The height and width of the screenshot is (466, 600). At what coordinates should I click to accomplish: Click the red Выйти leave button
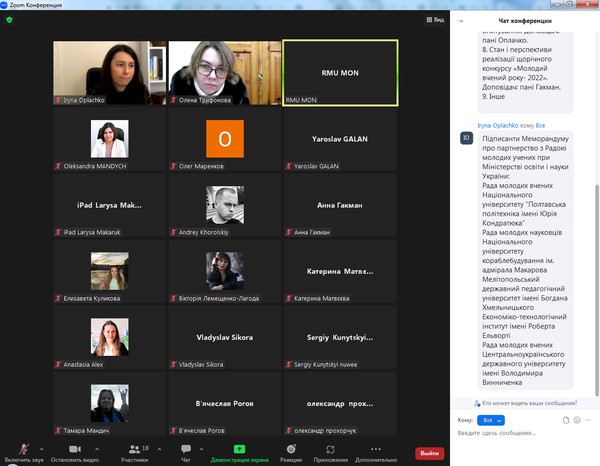click(429, 453)
